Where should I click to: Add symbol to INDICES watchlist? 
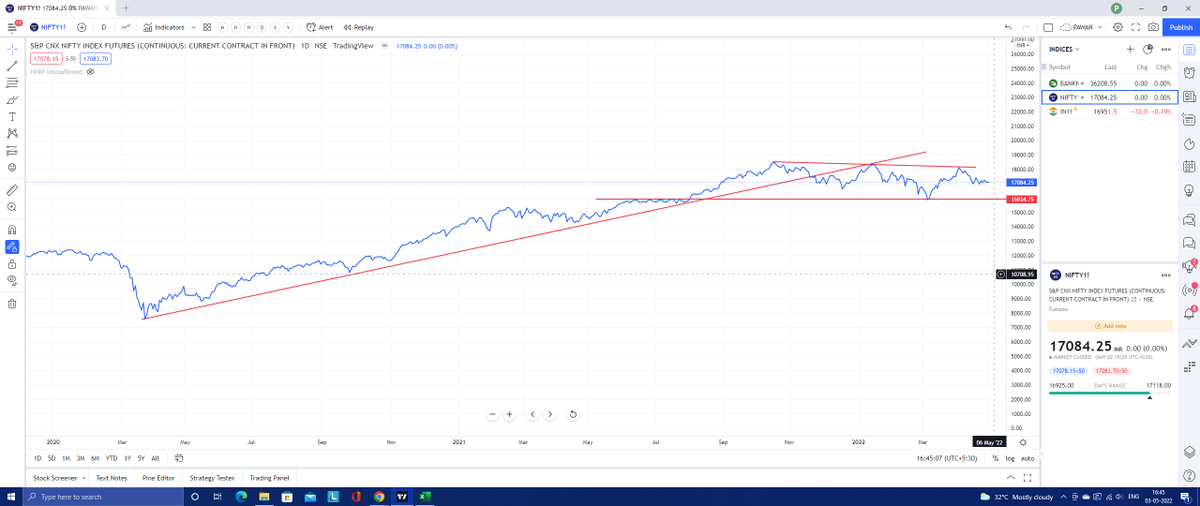(1130, 48)
